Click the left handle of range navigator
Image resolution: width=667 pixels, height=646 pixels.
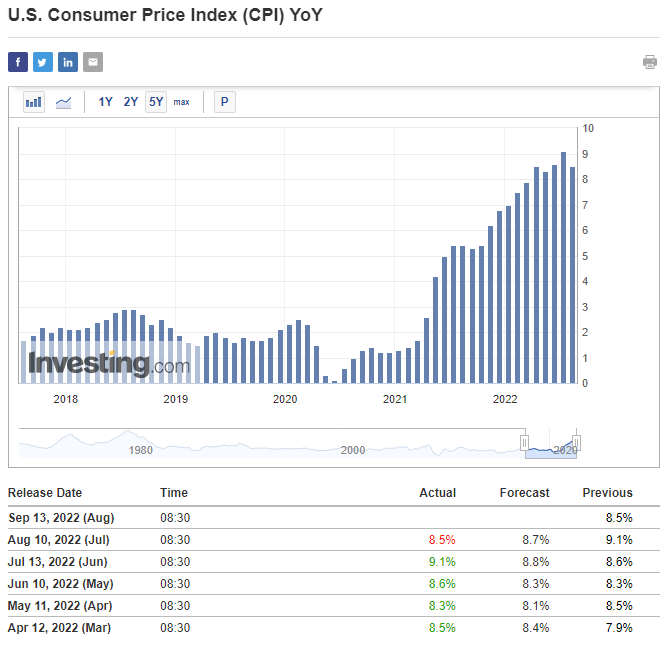524,443
